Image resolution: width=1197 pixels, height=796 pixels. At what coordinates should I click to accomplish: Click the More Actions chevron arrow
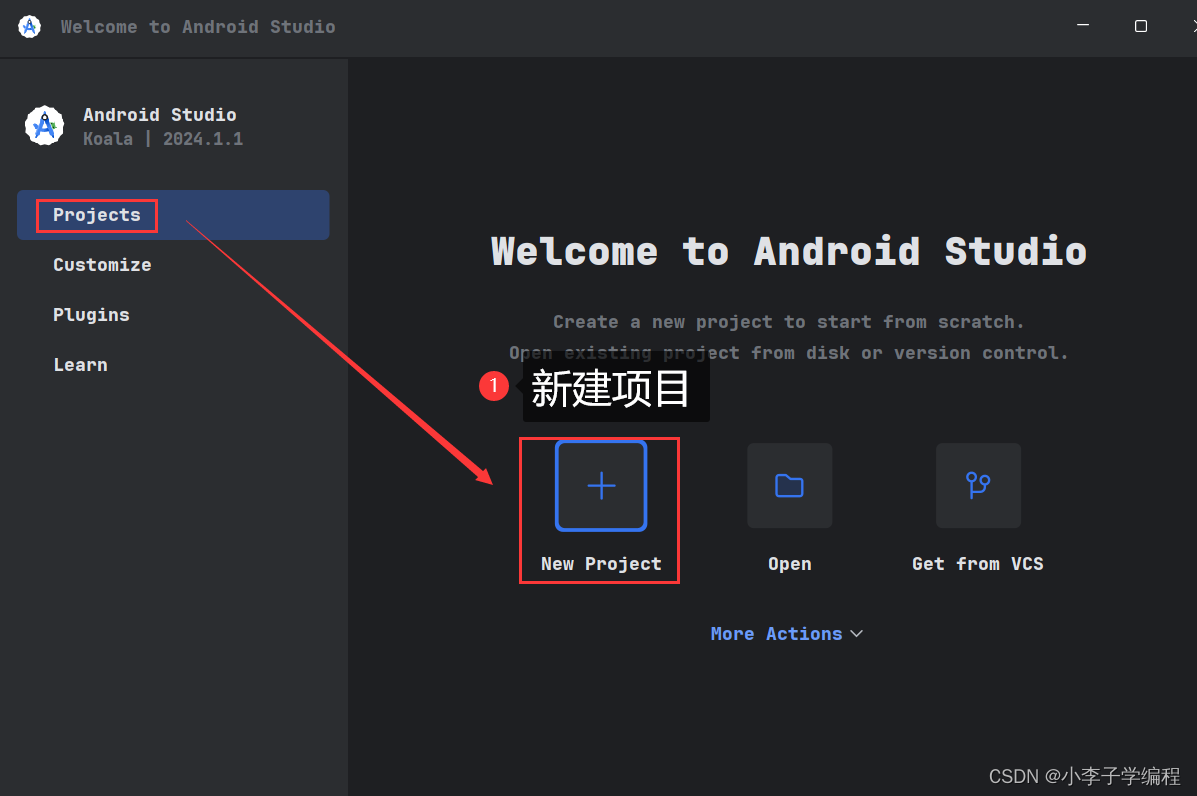pyautogui.click(x=857, y=633)
